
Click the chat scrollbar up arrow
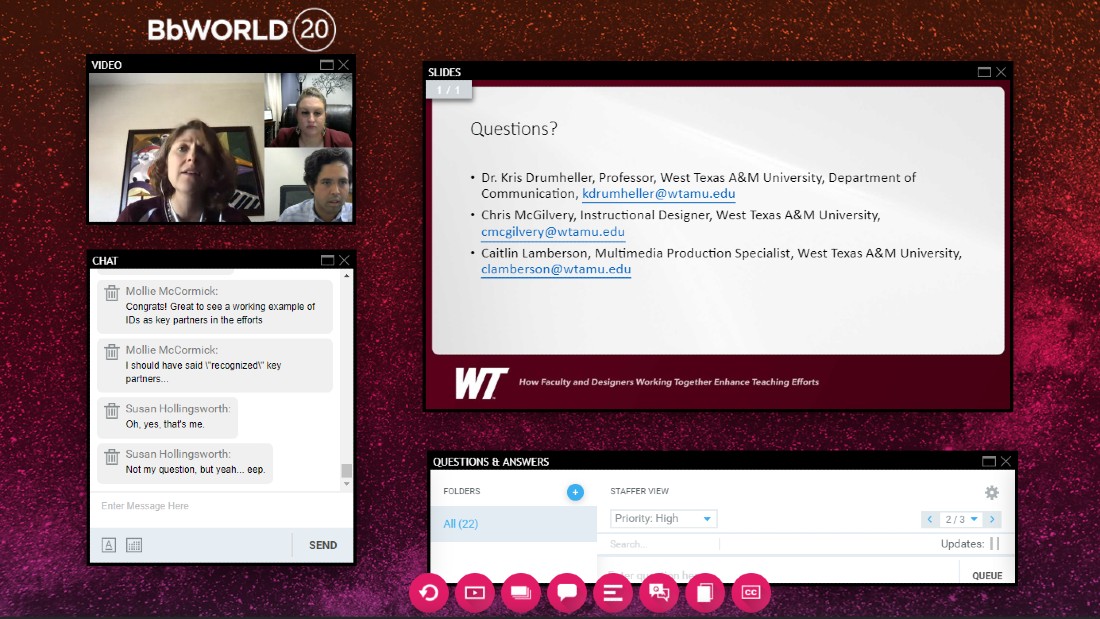click(347, 276)
